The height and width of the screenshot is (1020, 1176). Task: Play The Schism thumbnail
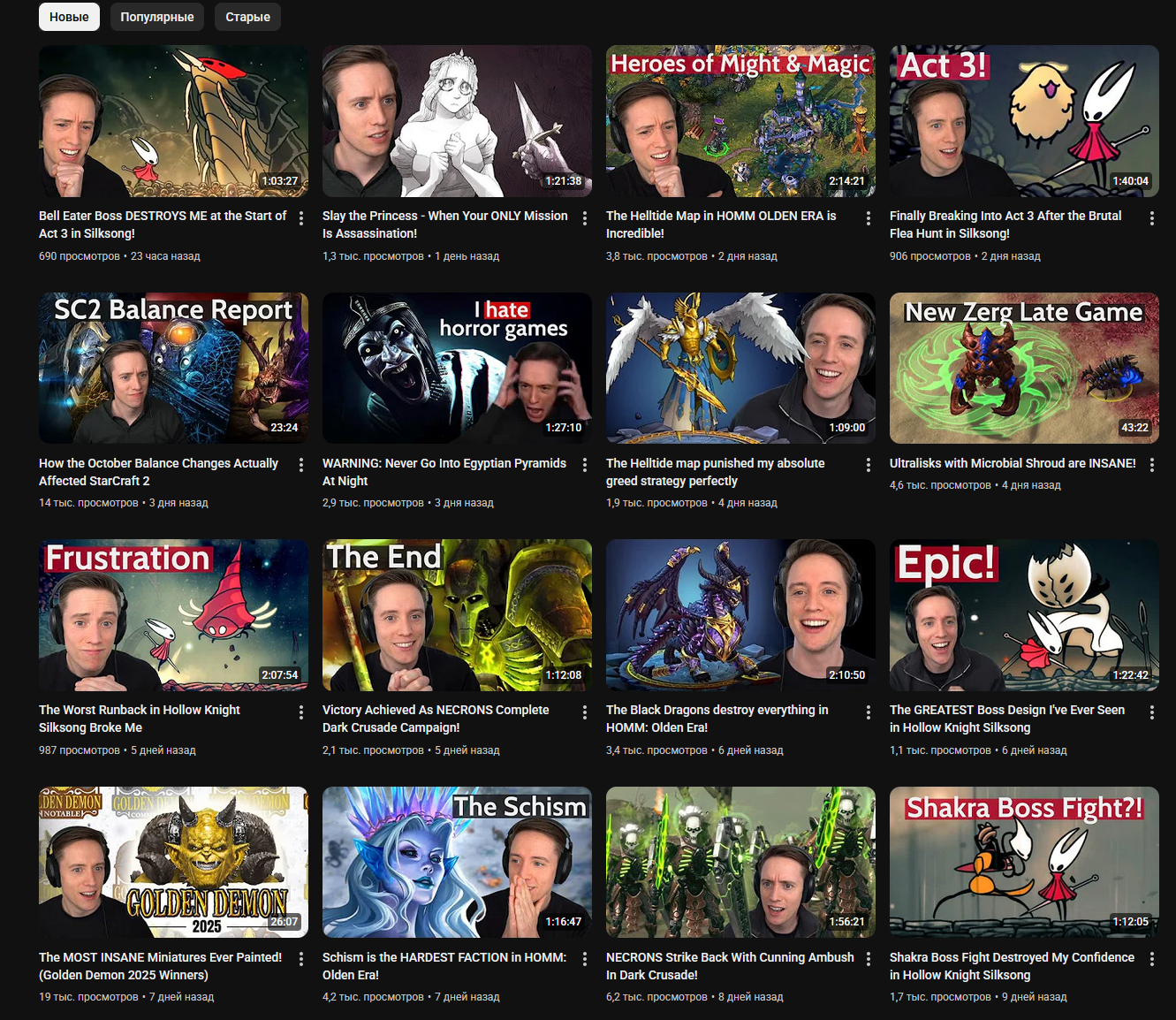coord(457,862)
